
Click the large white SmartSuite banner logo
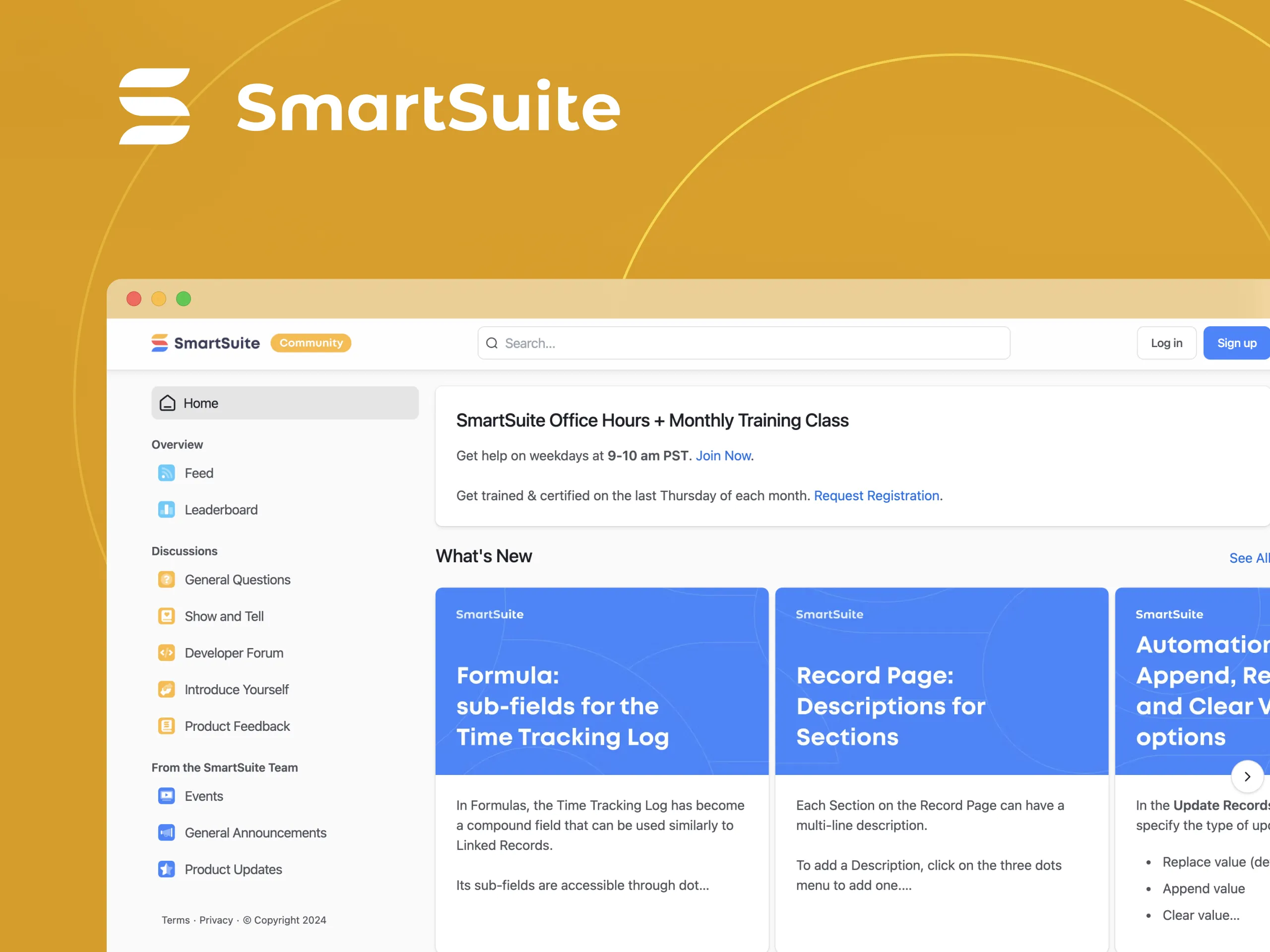coord(370,106)
